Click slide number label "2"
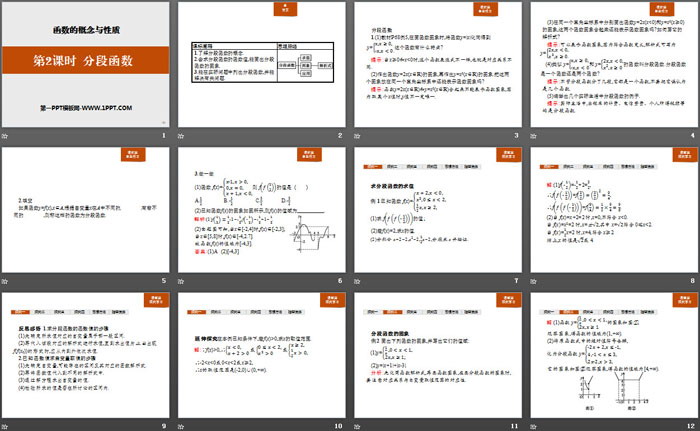This screenshot has width=700, height=431. click(340, 135)
